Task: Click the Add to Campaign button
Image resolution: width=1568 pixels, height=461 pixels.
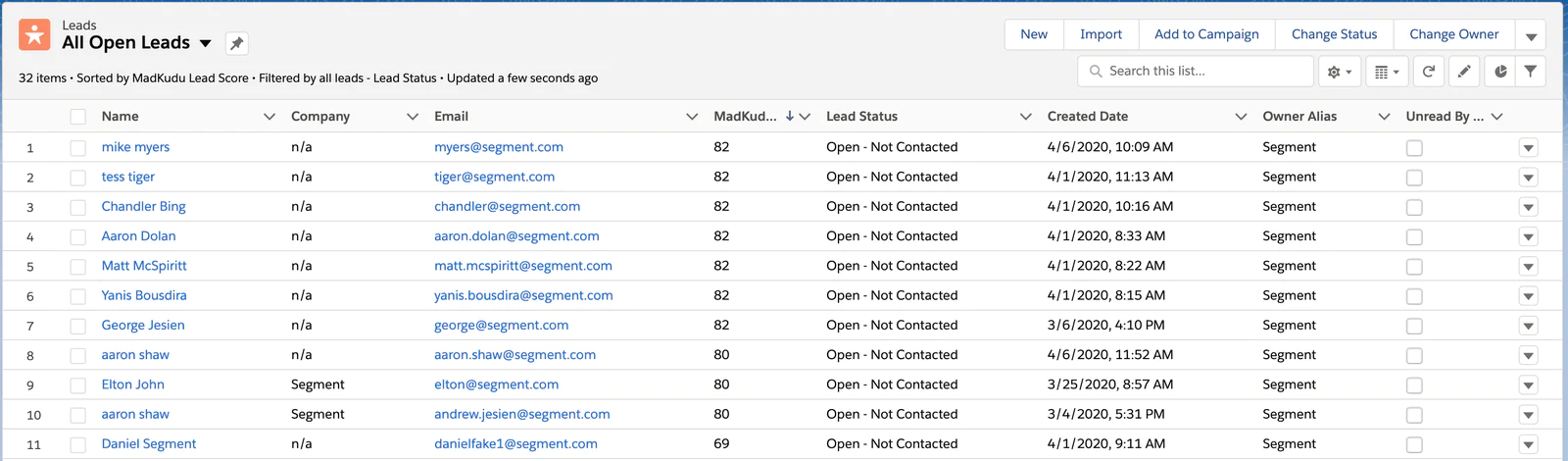Action: click(x=1206, y=34)
